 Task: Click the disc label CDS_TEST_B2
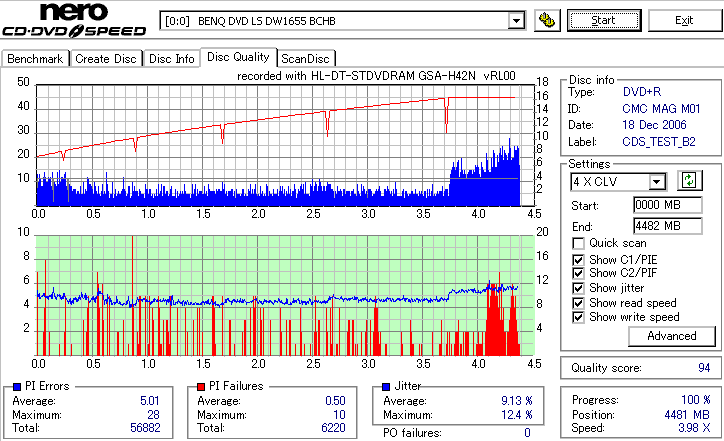tap(659, 142)
